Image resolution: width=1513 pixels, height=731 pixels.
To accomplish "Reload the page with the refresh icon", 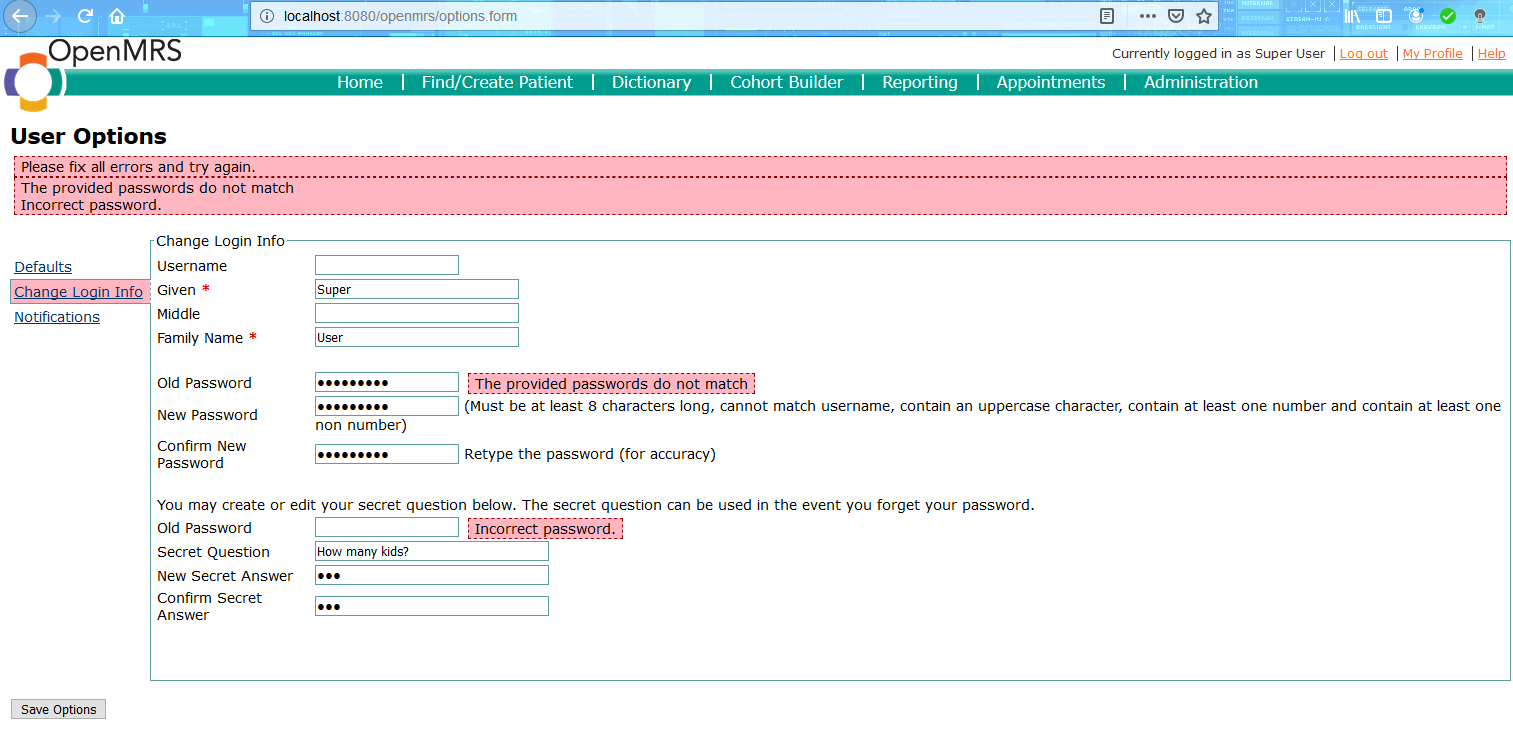I will (x=86, y=16).
